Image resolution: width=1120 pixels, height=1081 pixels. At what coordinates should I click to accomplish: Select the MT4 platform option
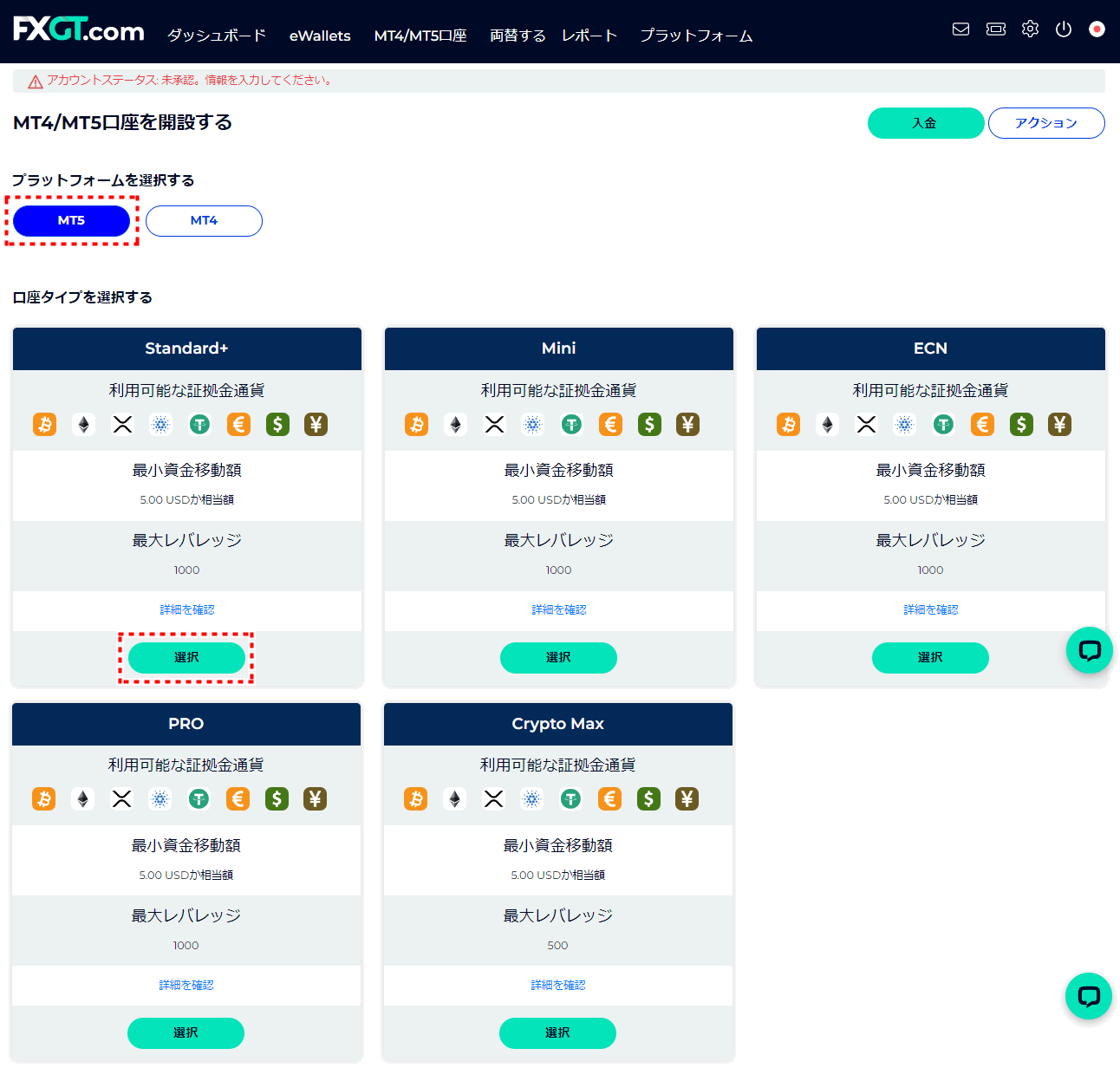click(x=204, y=221)
